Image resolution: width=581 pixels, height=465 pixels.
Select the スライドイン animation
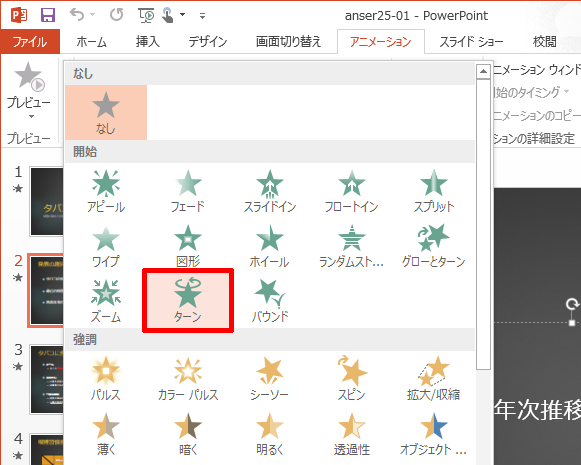270,191
